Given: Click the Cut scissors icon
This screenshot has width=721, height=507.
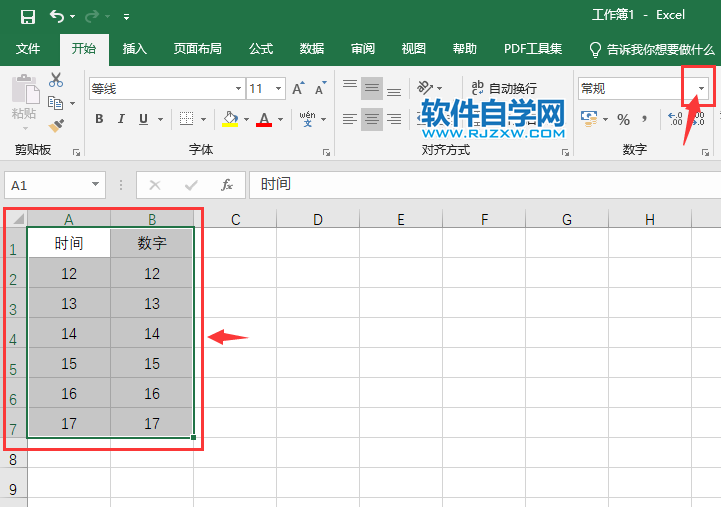Looking at the screenshot, I should pyautogui.click(x=56, y=80).
